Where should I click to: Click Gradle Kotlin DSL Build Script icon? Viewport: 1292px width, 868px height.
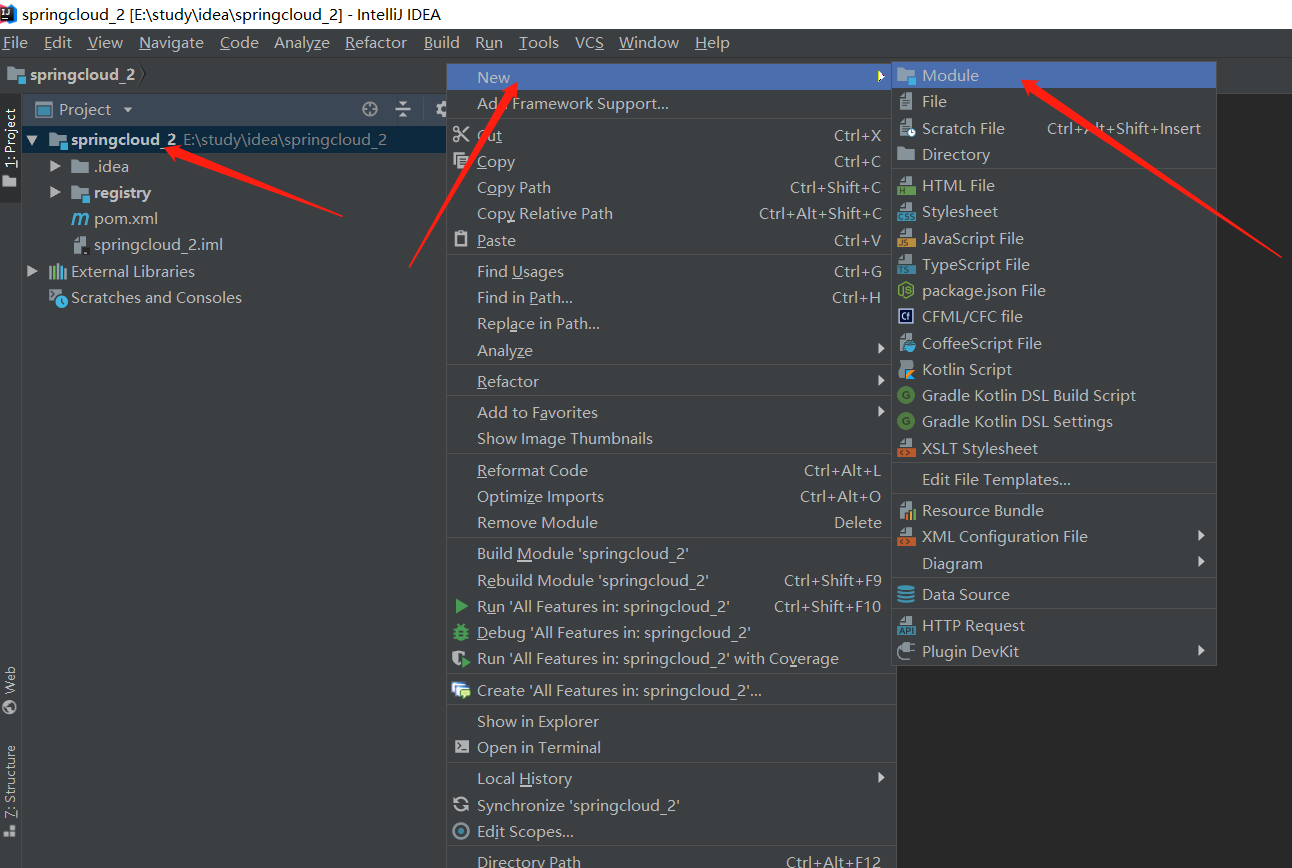click(906, 395)
